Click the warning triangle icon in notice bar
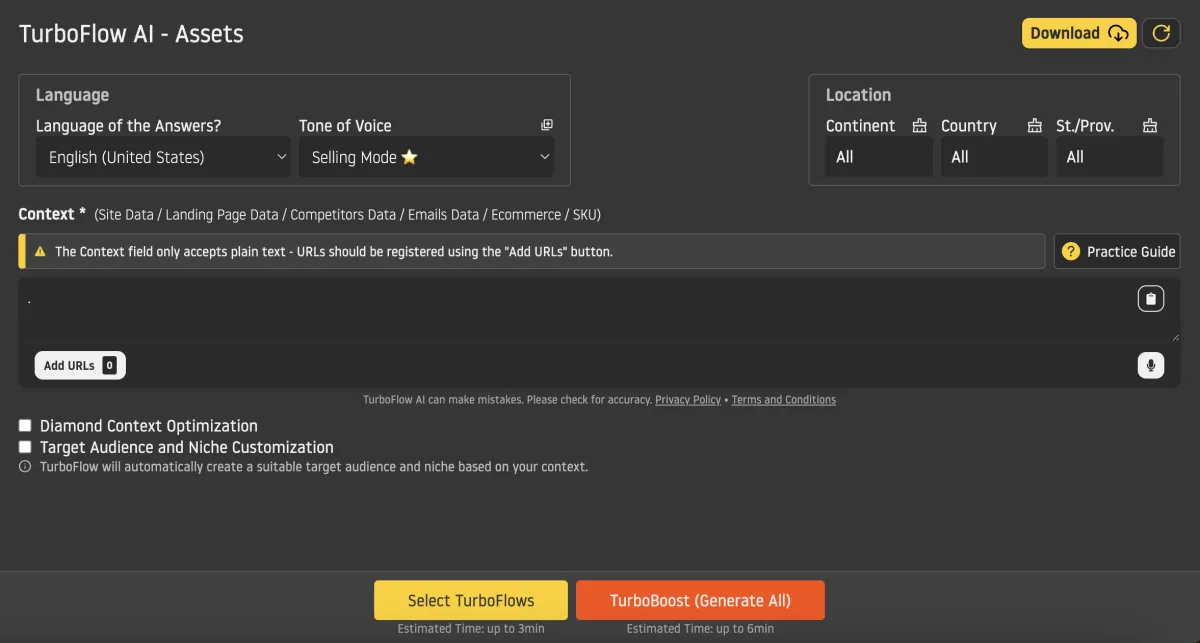Viewport: 1200px width, 643px height. click(40, 252)
